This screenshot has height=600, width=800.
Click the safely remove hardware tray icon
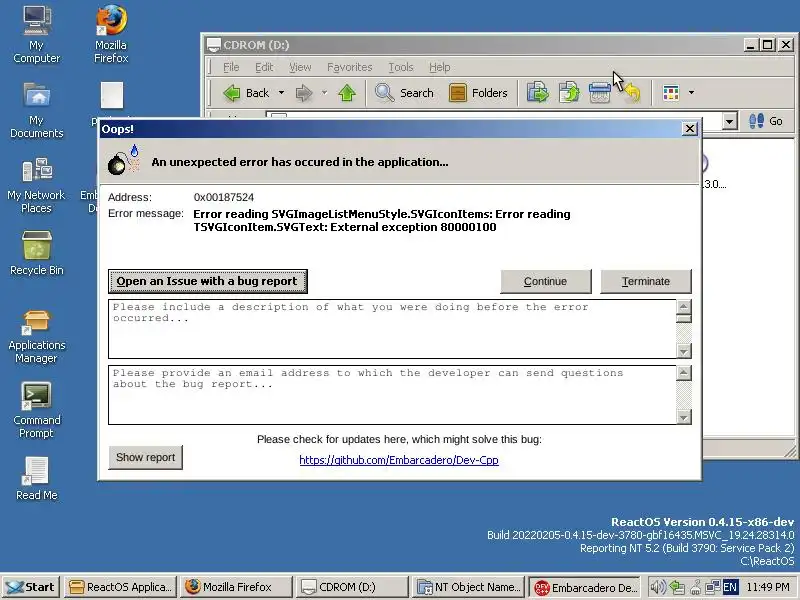(x=677, y=587)
